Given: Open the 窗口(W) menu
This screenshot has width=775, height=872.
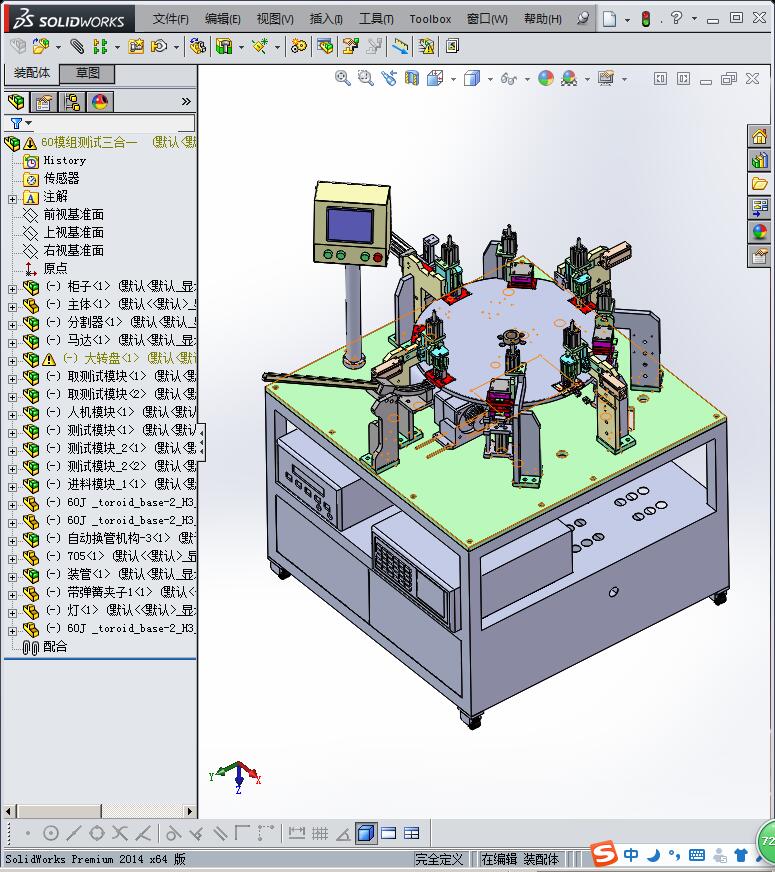Looking at the screenshot, I should click(487, 19).
